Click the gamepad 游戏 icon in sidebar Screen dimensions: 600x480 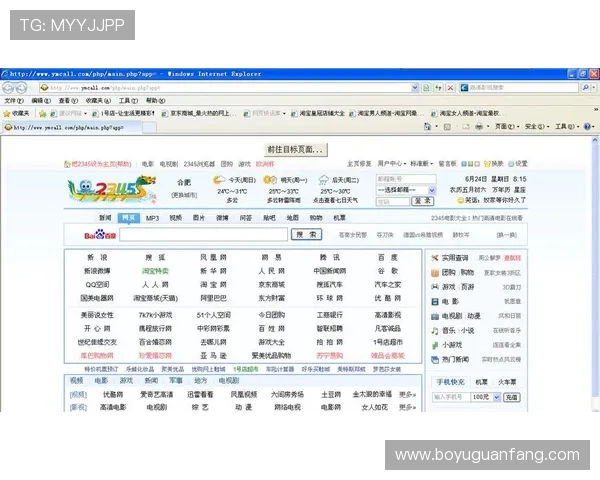pyautogui.click(x=435, y=287)
